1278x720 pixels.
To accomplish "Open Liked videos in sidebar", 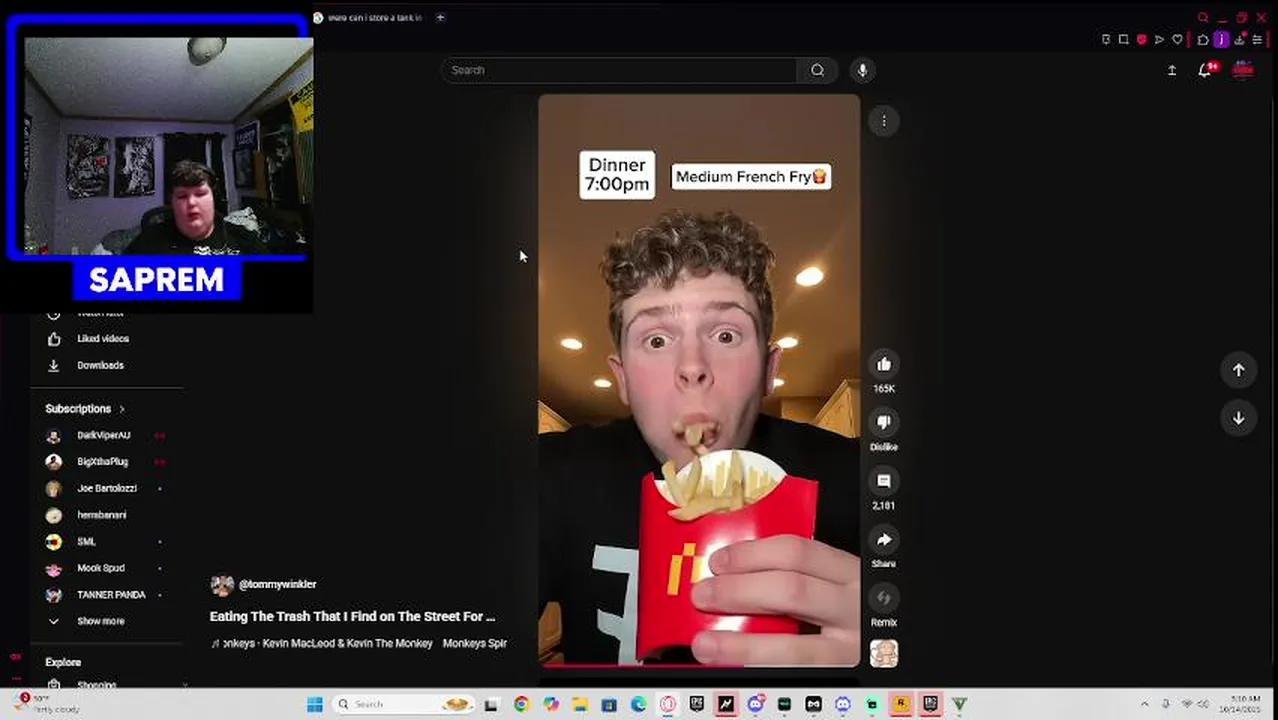I will 103,339.
